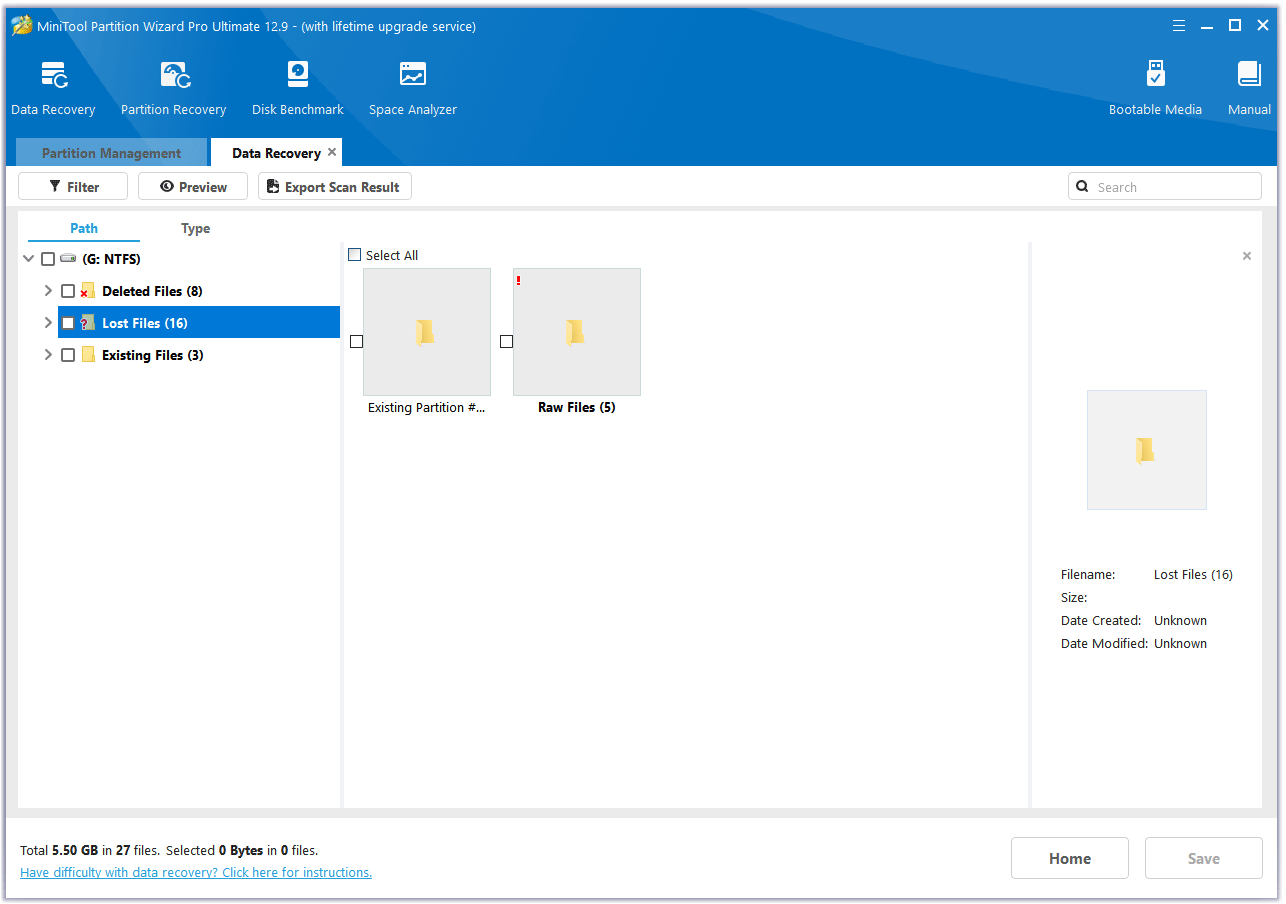Image resolution: width=1286 pixels, height=904 pixels.
Task: Click the Search input field
Action: [x=1173, y=187]
